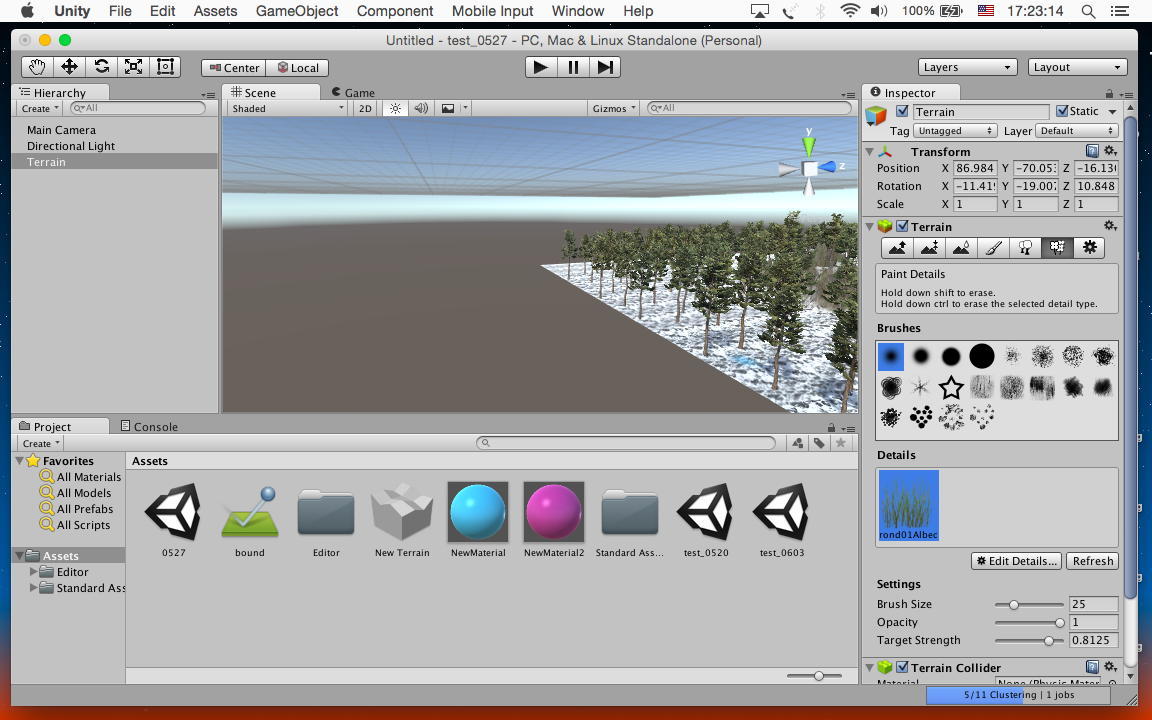Collapse the Transform component
Viewport: 1152px width, 720px height.
coord(870,151)
